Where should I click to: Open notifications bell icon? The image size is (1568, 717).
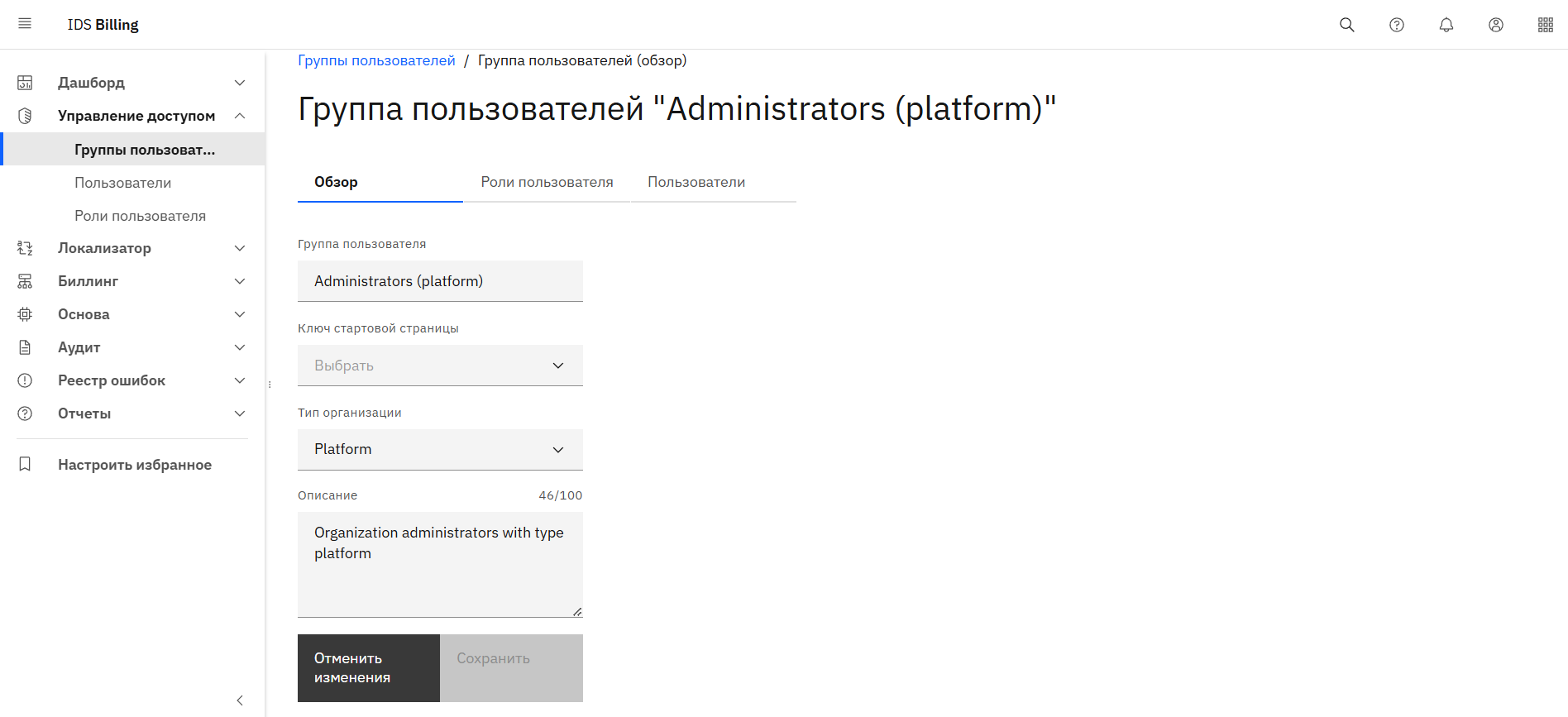pyautogui.click(x=1446, y=25)
